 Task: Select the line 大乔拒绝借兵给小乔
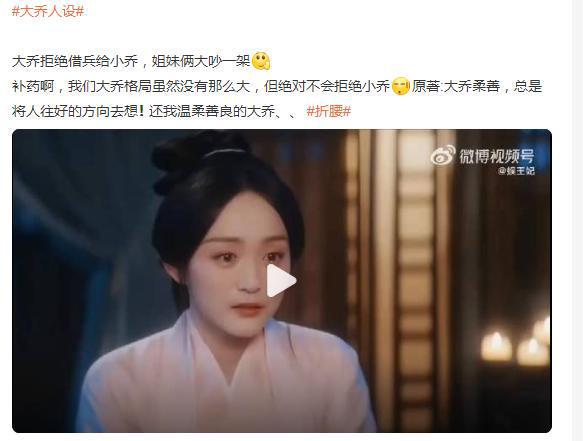click(75, 61)
